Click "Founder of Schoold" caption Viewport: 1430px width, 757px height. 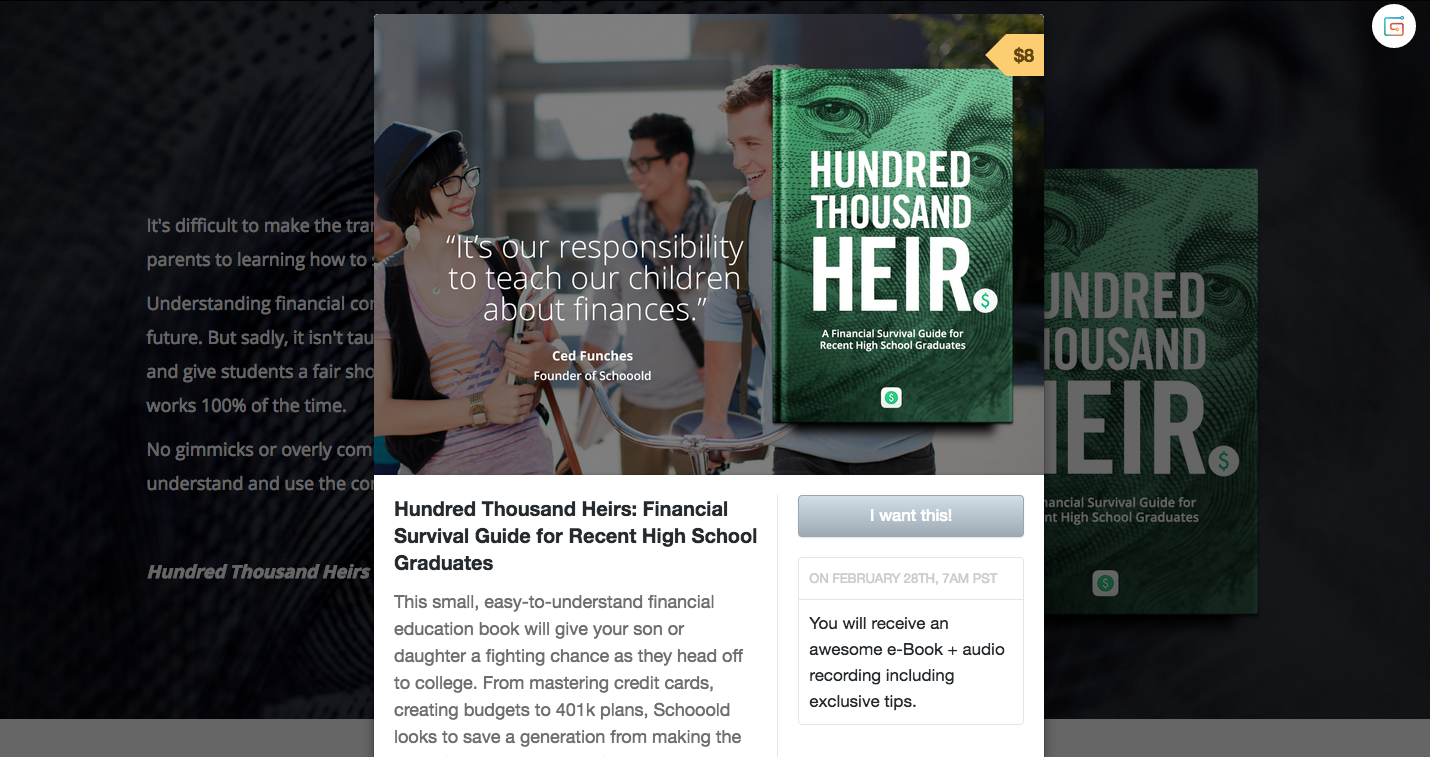592,376
